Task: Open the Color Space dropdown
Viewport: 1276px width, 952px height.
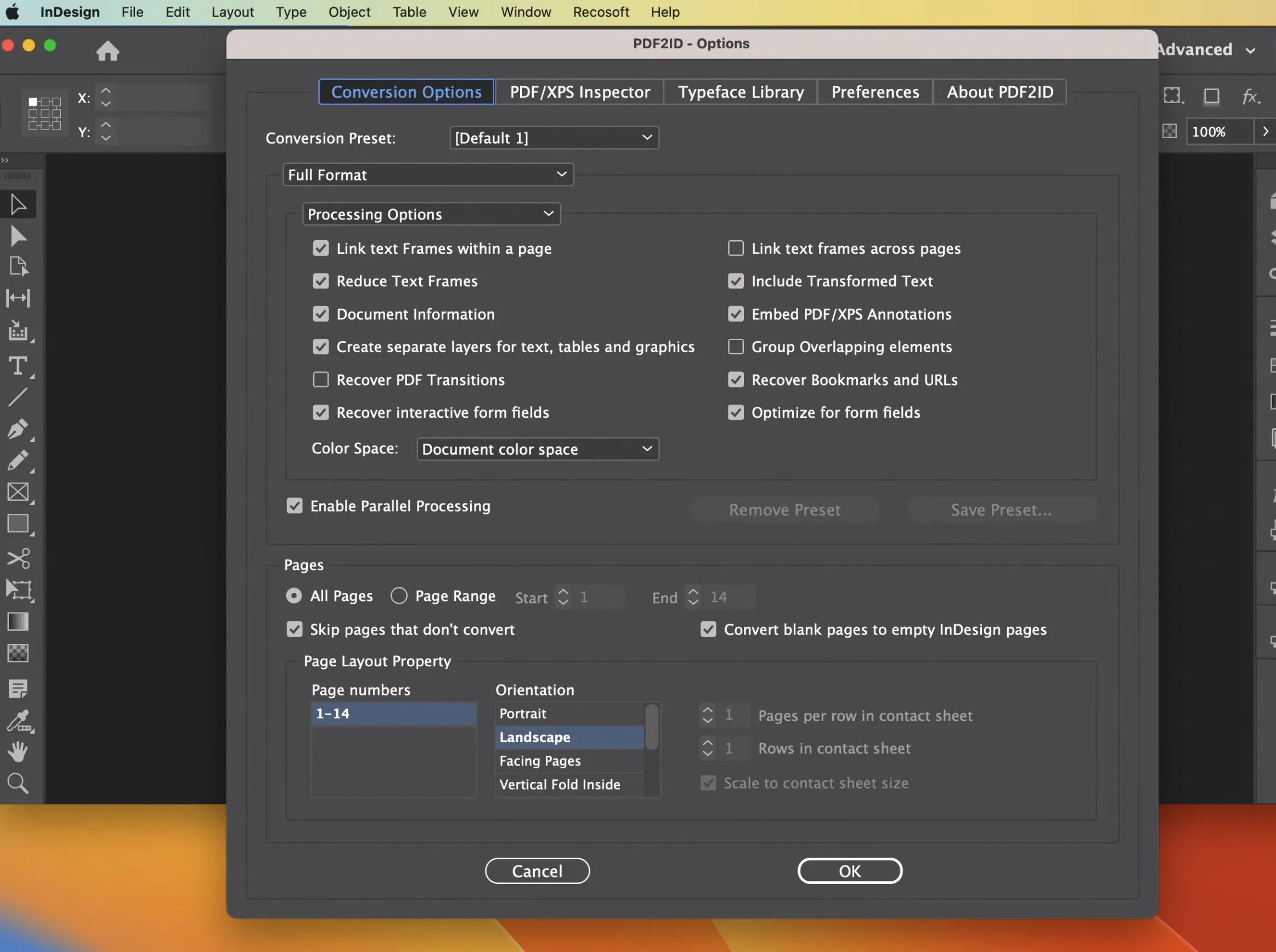Action: coord(537,449)
